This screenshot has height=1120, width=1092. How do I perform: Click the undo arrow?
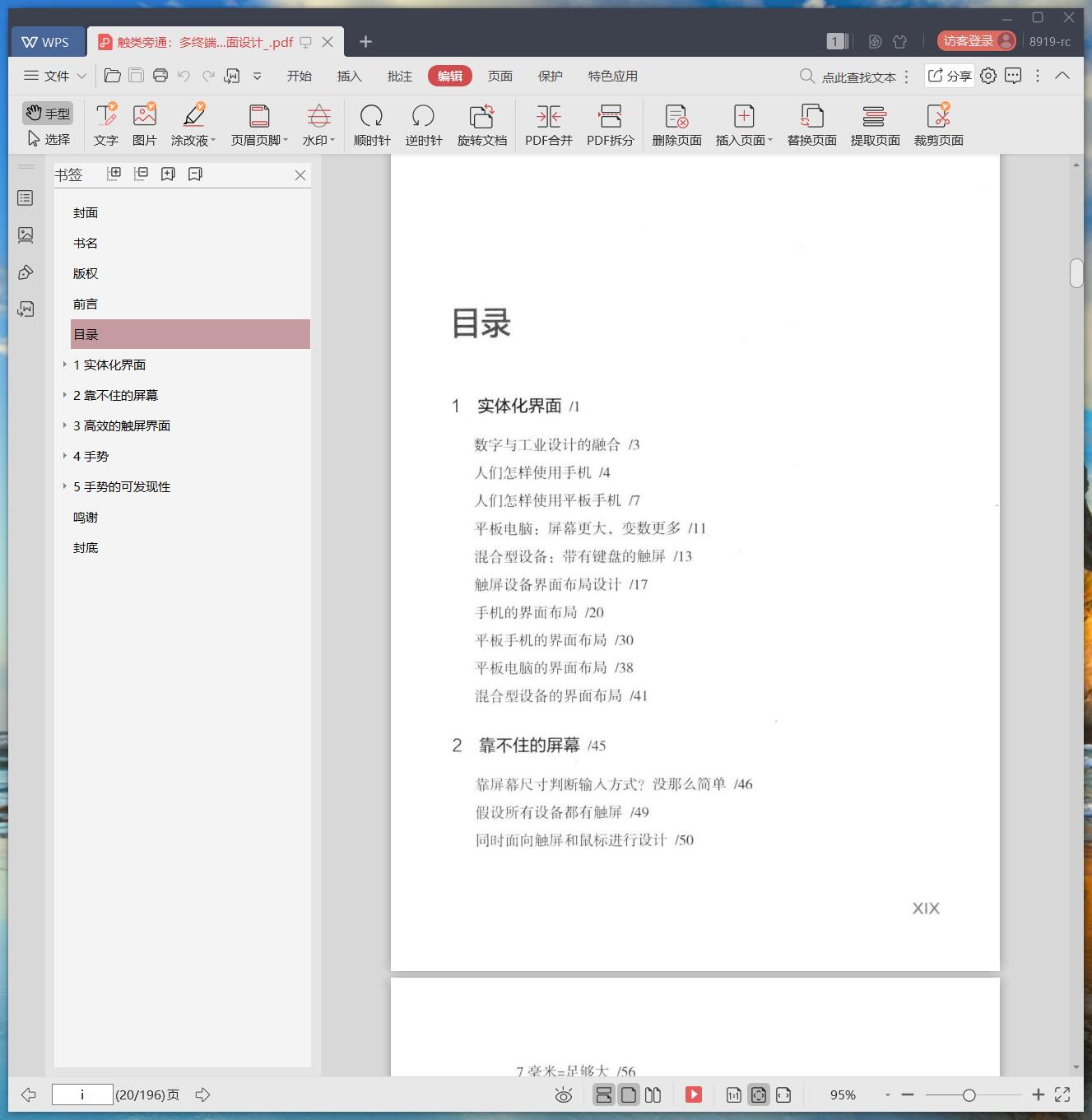(x=184, y=76)
